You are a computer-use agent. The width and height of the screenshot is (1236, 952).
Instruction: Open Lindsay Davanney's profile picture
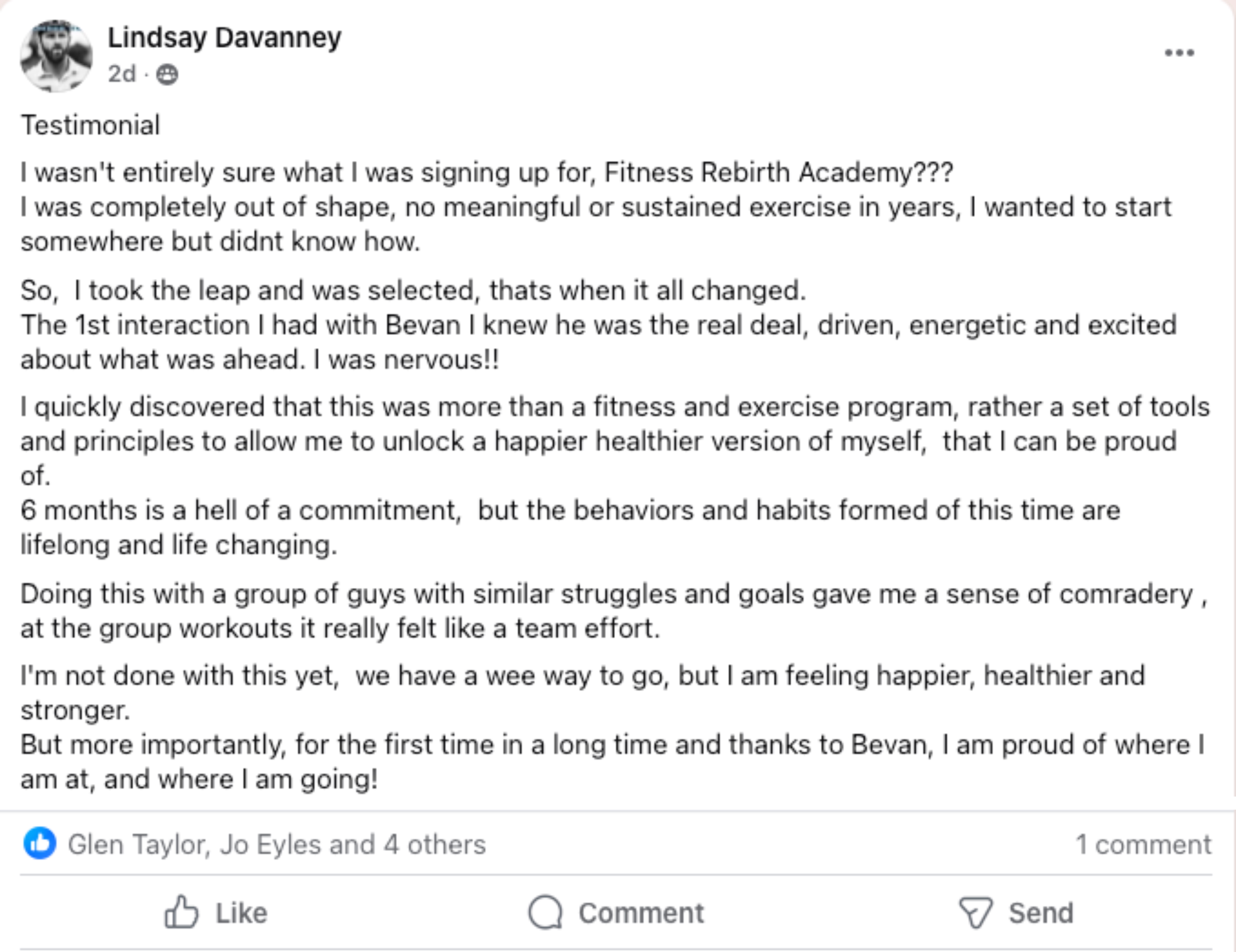(x=56, y=56)
